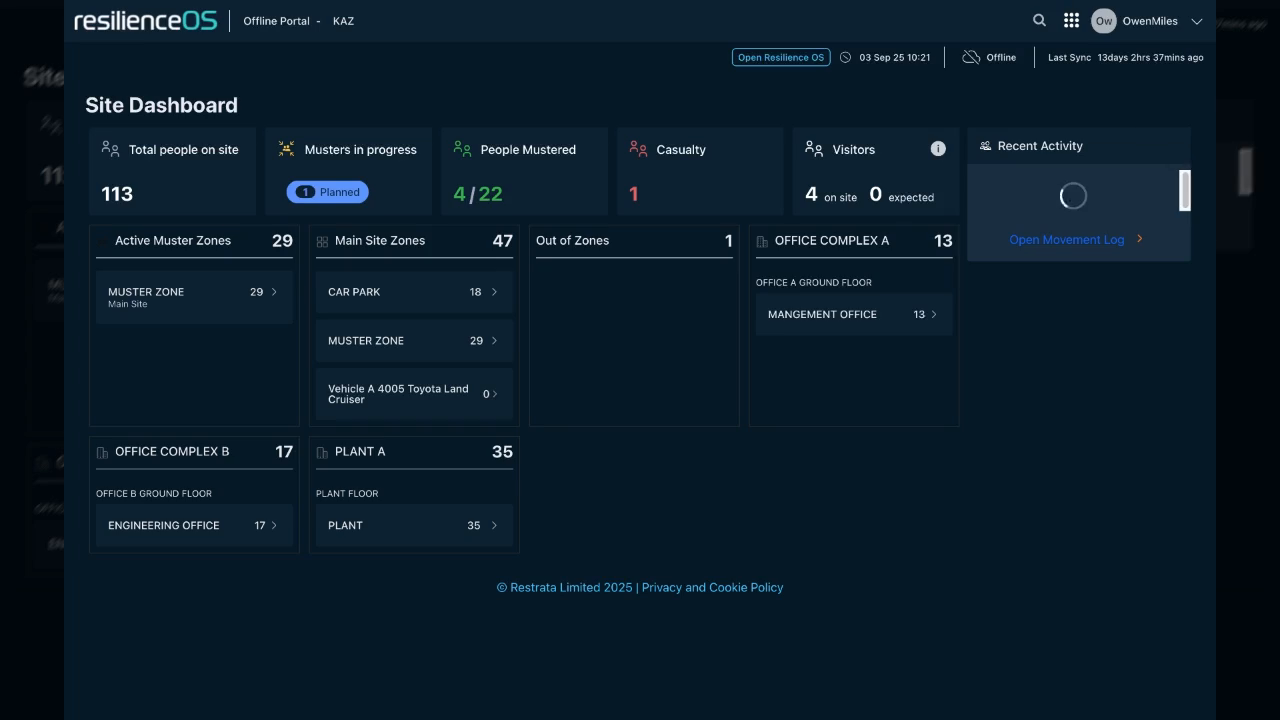Click the Musters in progress icon
The width and height of the screenshot is (1280, 720).
point(286,149)
